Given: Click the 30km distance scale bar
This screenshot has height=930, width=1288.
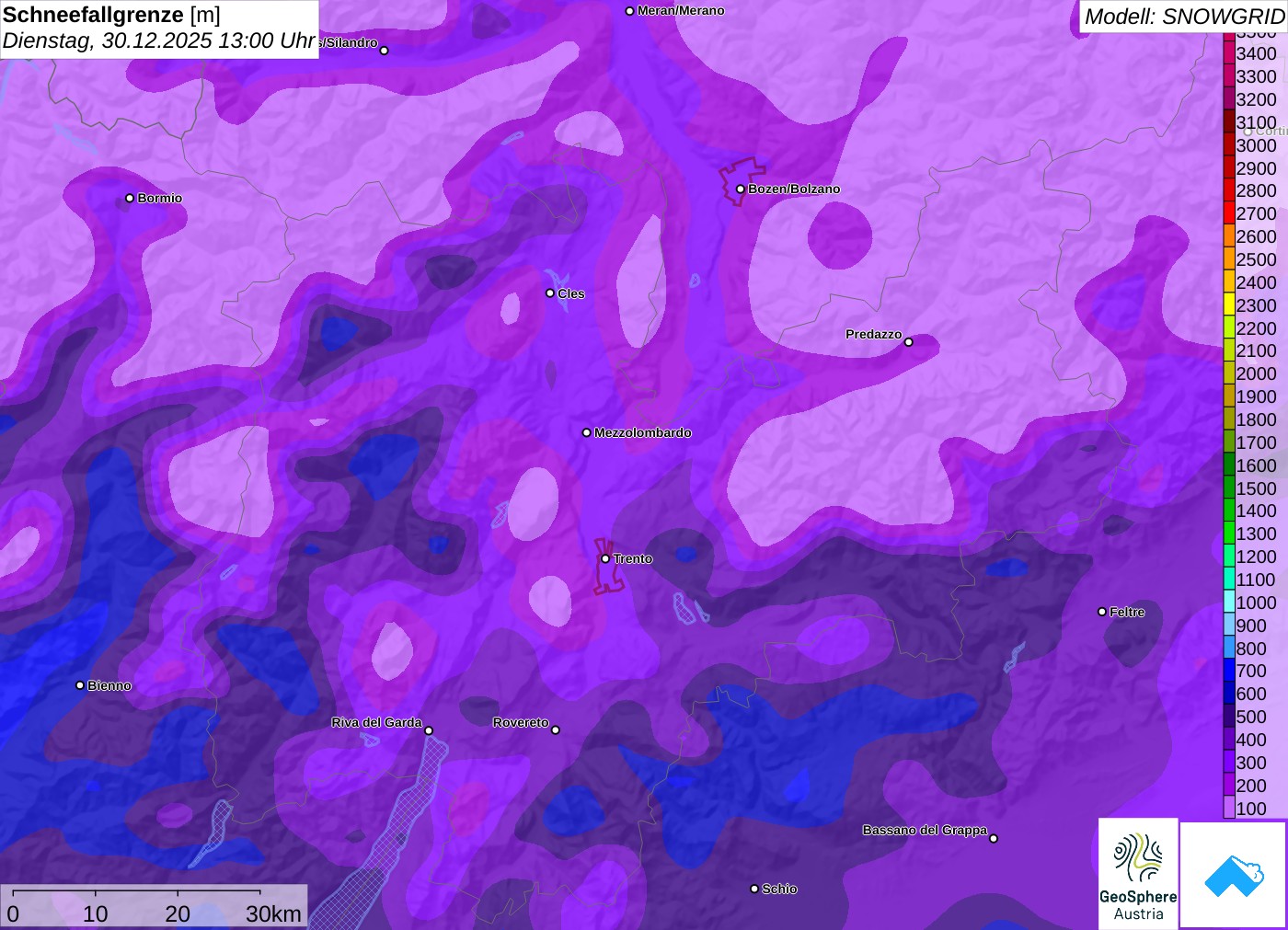Looking at the screenshot, I should [136, 891].
